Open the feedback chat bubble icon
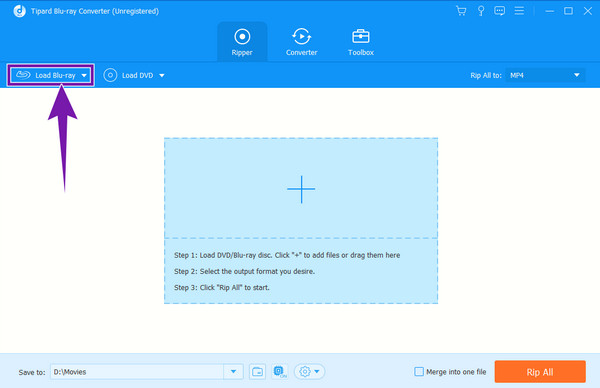 click(499, 11)
